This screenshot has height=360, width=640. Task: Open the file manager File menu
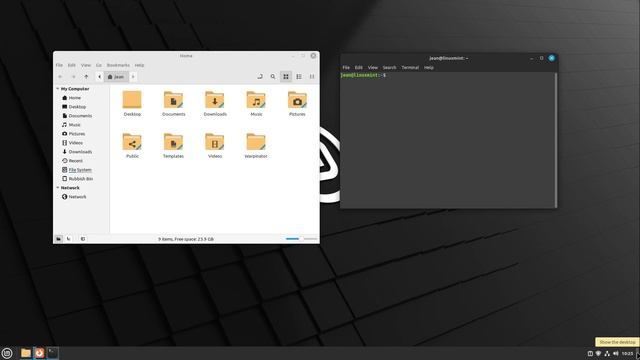[x=60, y=65]
